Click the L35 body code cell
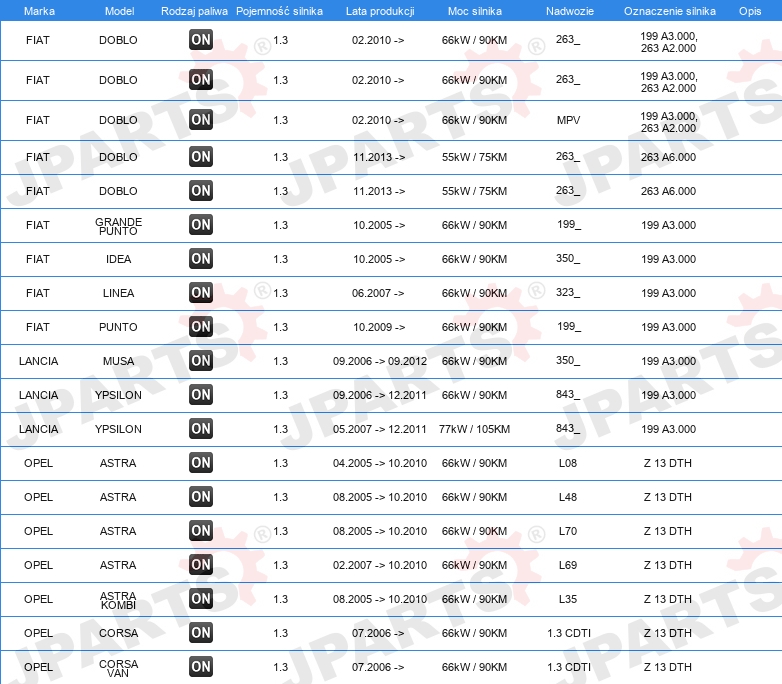 coord(568,599)
